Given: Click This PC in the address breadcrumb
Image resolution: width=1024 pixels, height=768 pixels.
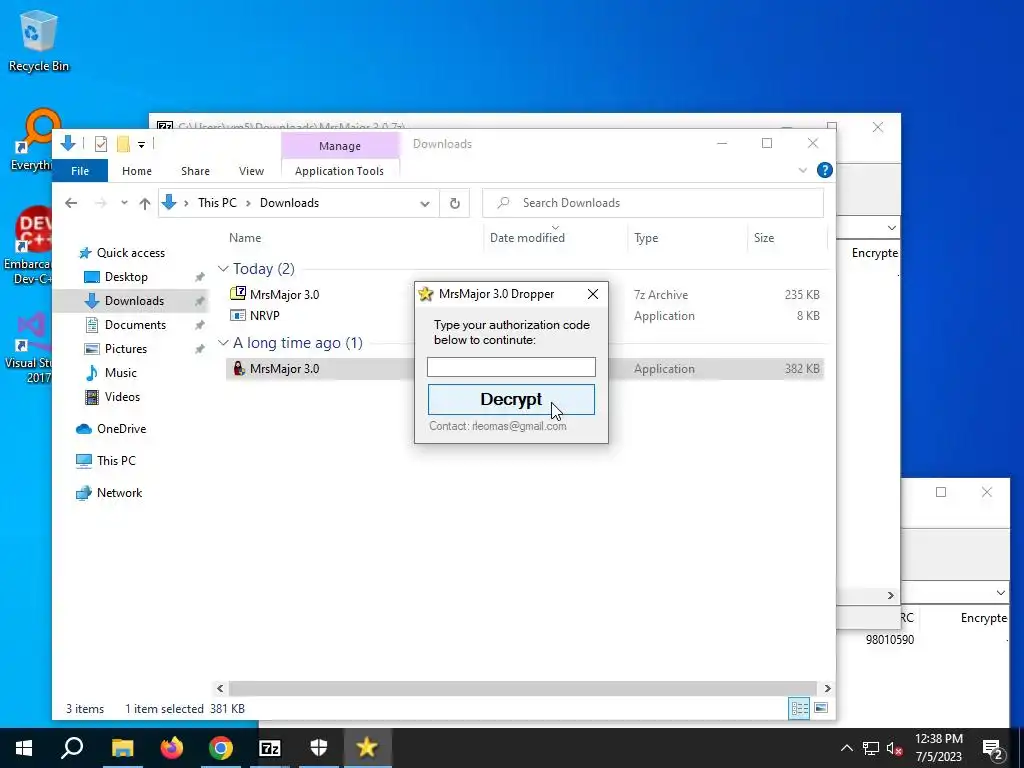Looking at the screenshot, I should [x=217, y=203].
